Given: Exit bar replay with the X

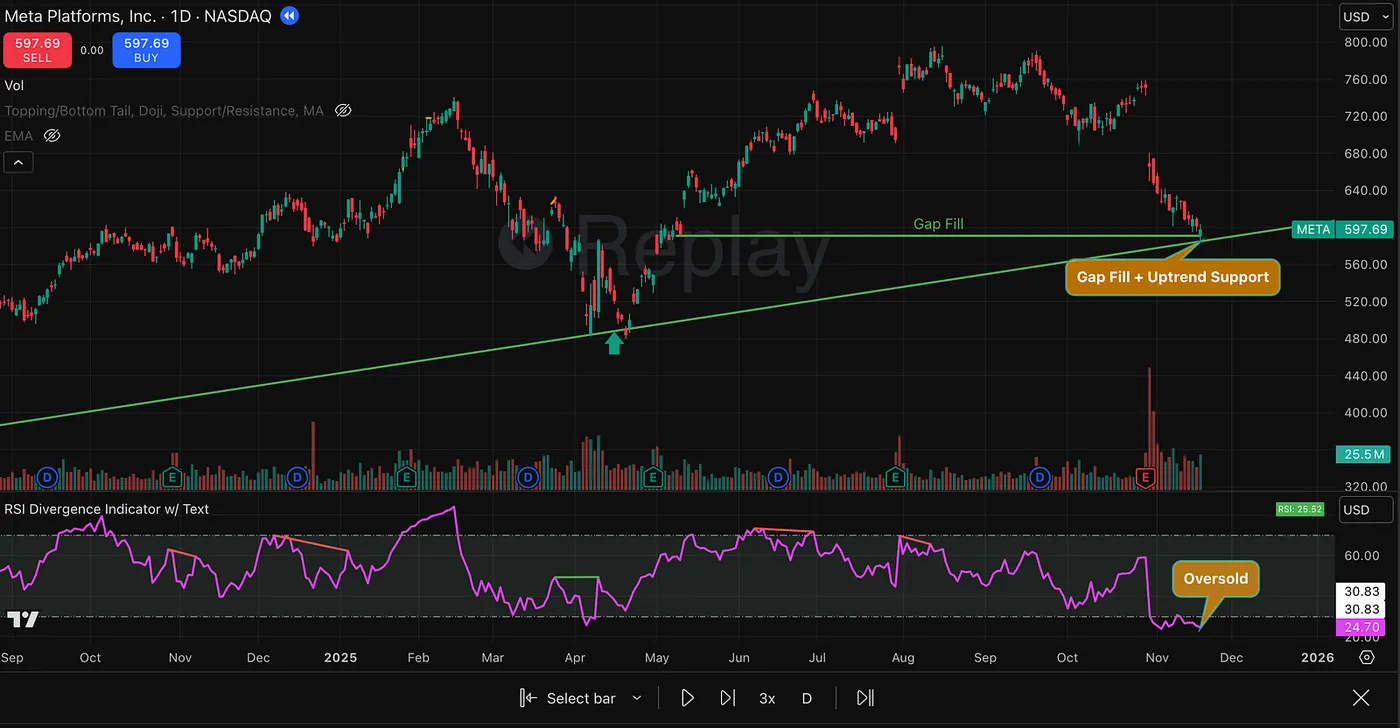Looking at the screenshot, I should click(1361, 698).
